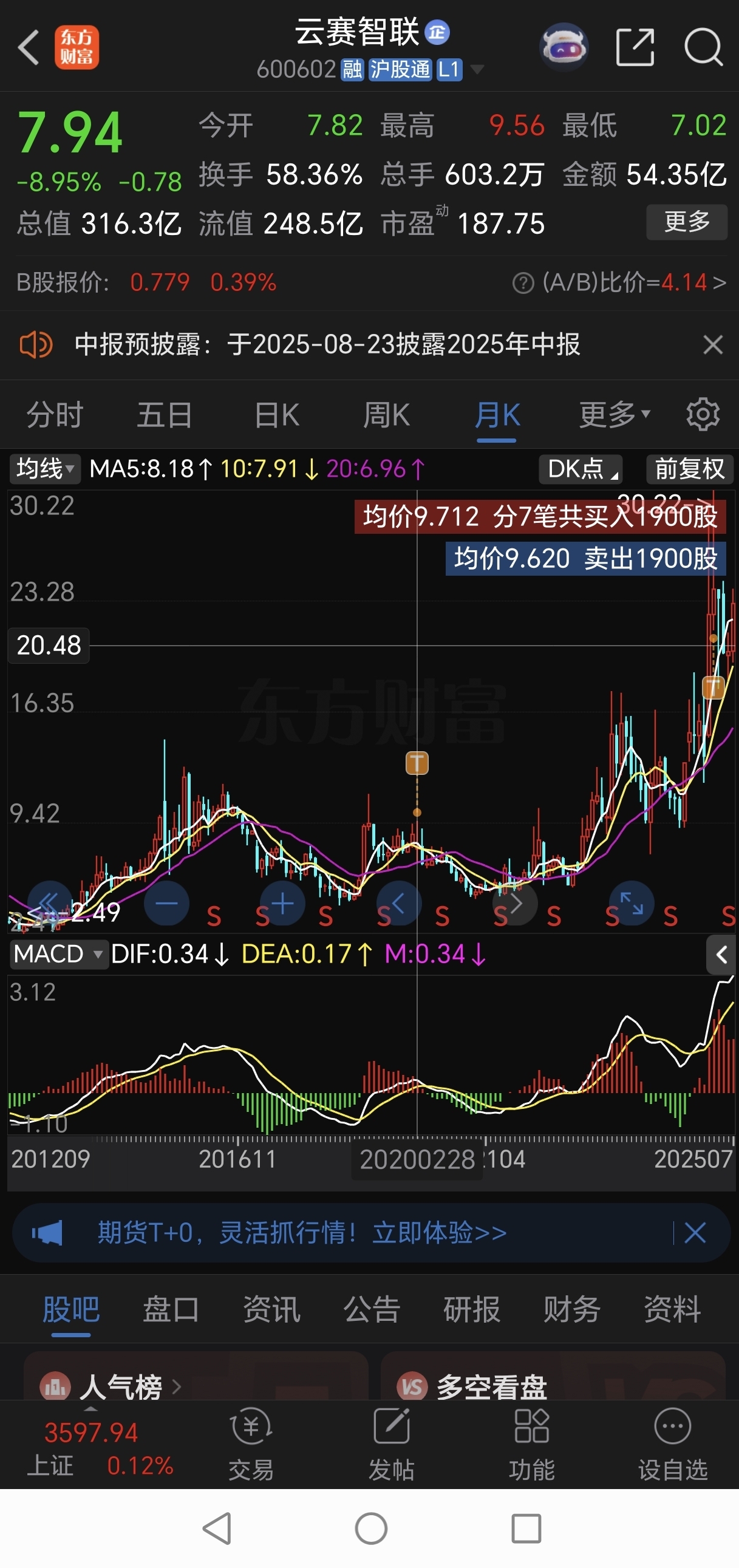
Task: Zoom in chart with plus button
Action: coord(282,903)
